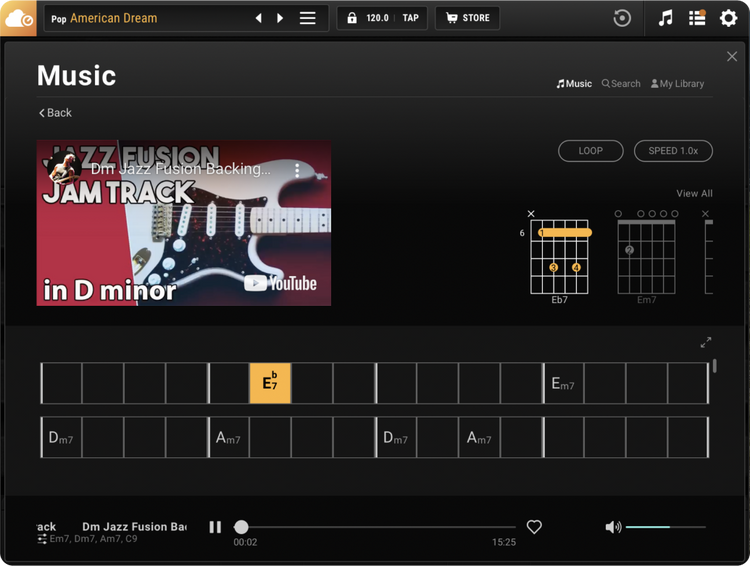750x566 pixels.
Task: Favorite the track with the heart icon
Action: [x=534, y=527]
